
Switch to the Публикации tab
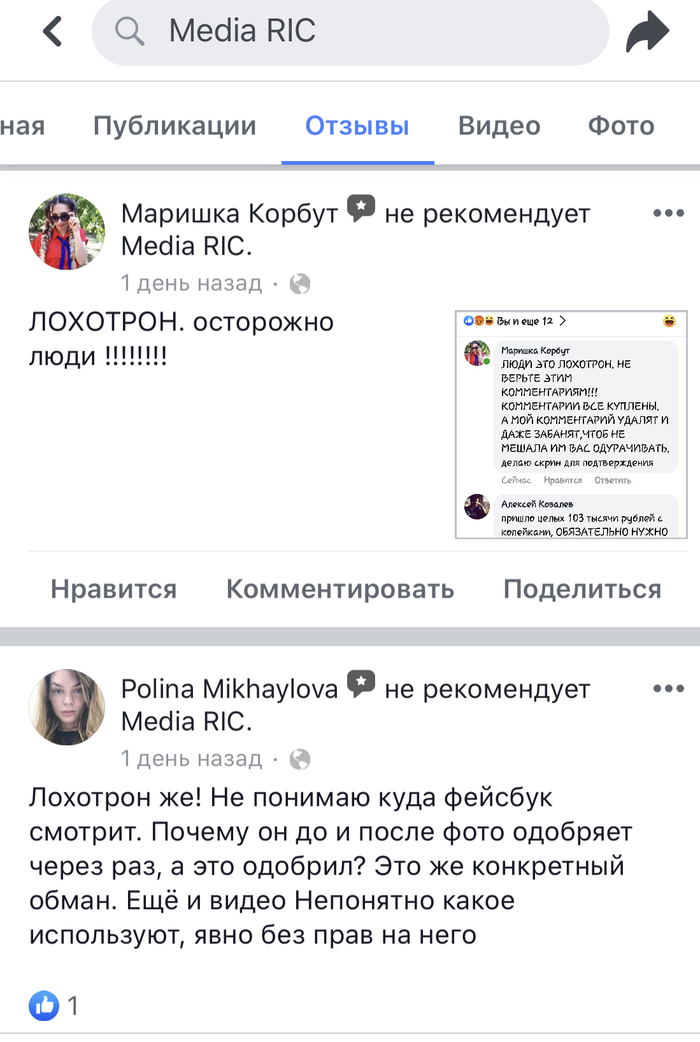point(175,126)
